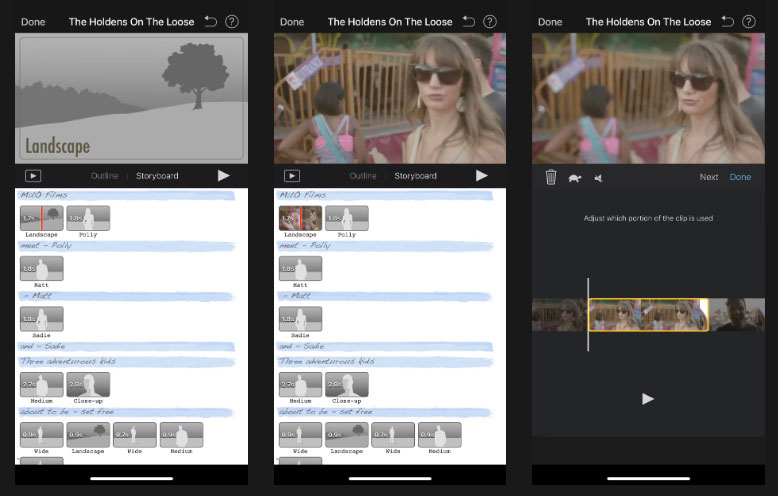Edit the "about to be - set free" title in the middle storyboard
This screenshot has width=778, height=496.
pyautogui.click(x=385, y=412)
